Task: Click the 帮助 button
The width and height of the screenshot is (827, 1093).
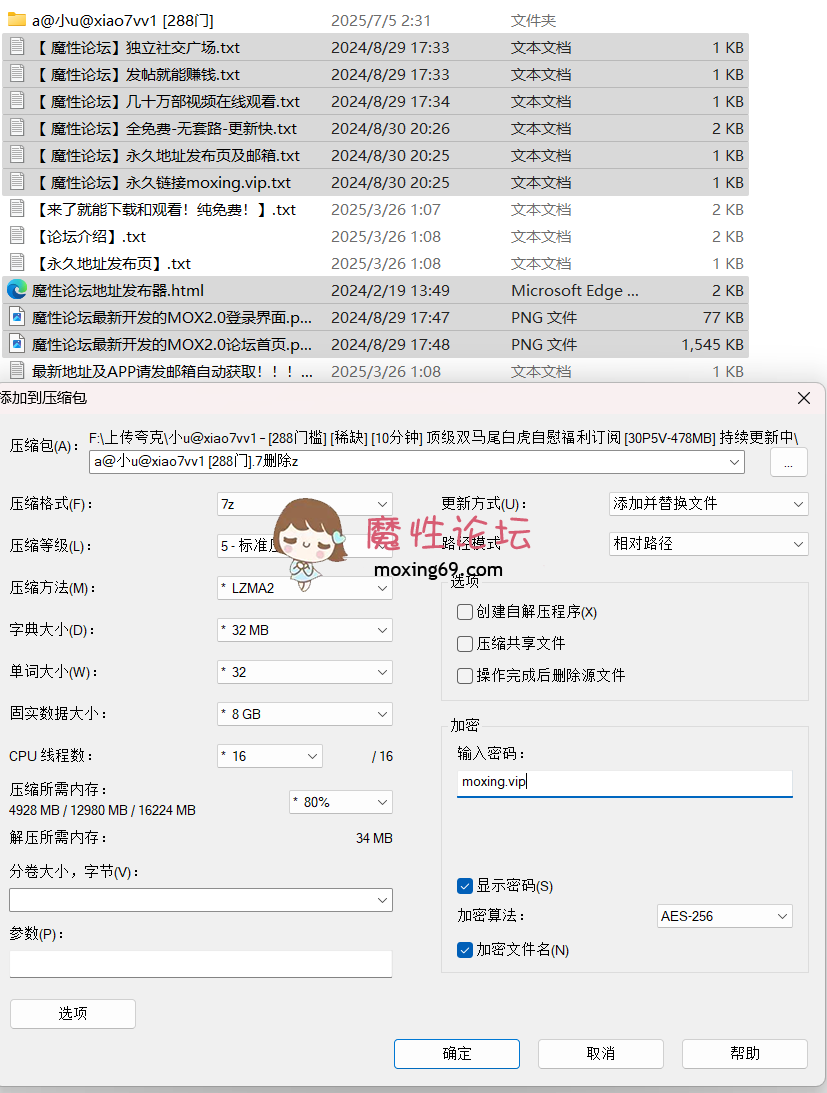Action: 745,1053
